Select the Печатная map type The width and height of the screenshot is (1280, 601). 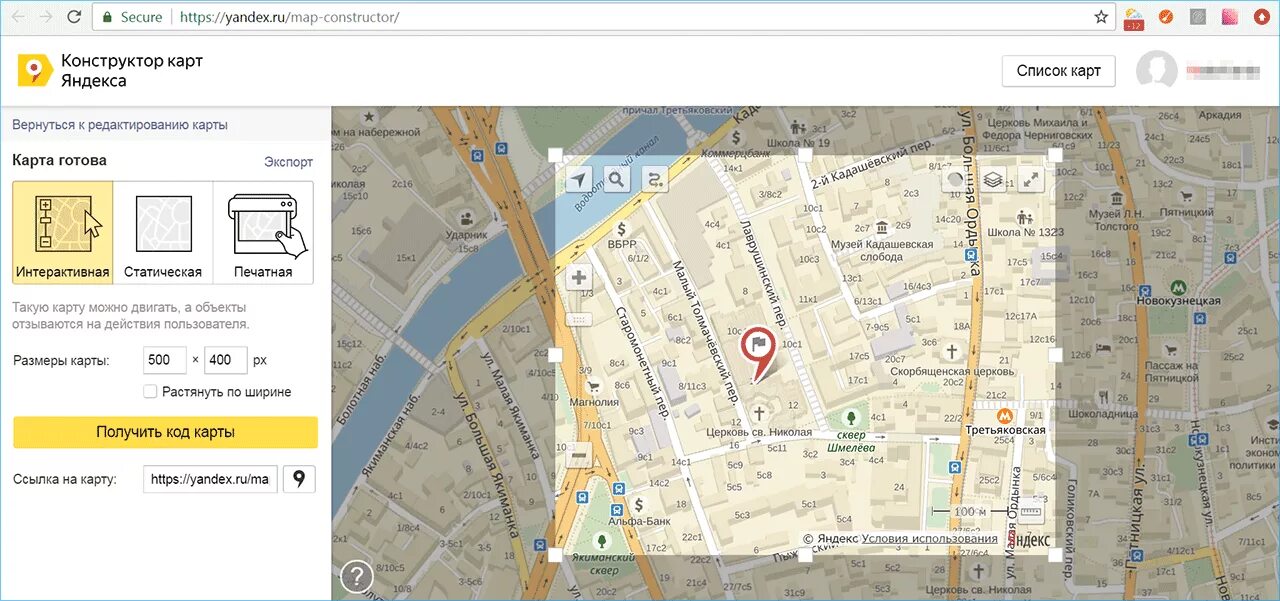263,233
